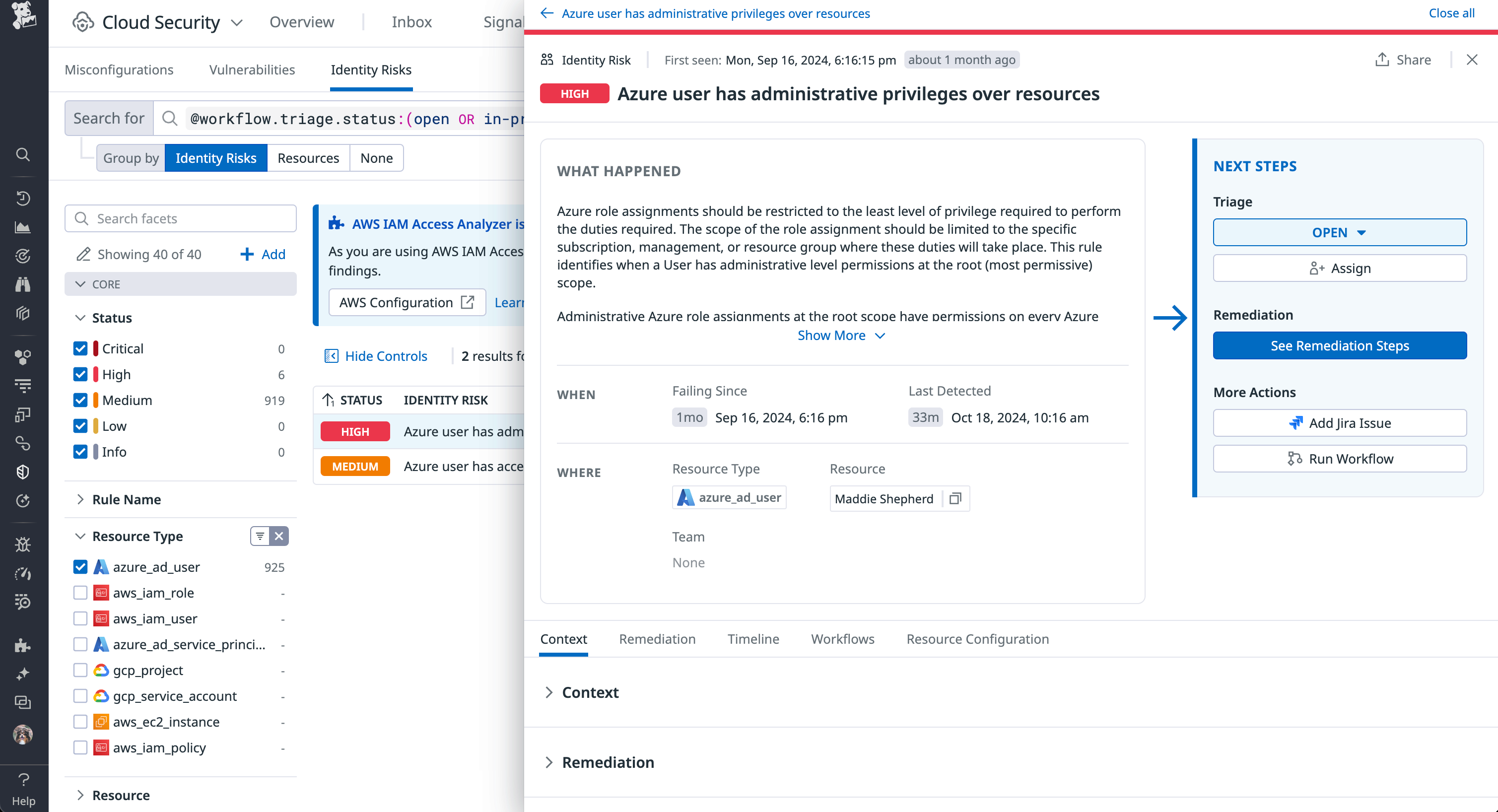1498x812 pixels.
Task: Open the Inbox menu item at the top
Action: [411, 21]
